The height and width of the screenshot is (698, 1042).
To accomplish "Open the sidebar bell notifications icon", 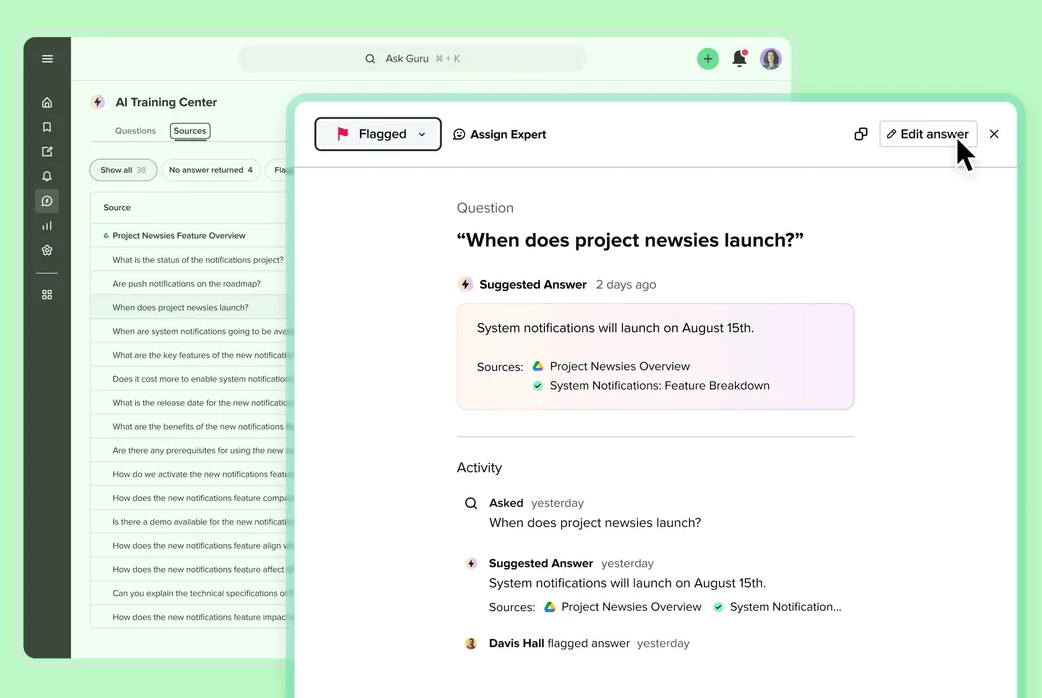I will click(47, 176).
